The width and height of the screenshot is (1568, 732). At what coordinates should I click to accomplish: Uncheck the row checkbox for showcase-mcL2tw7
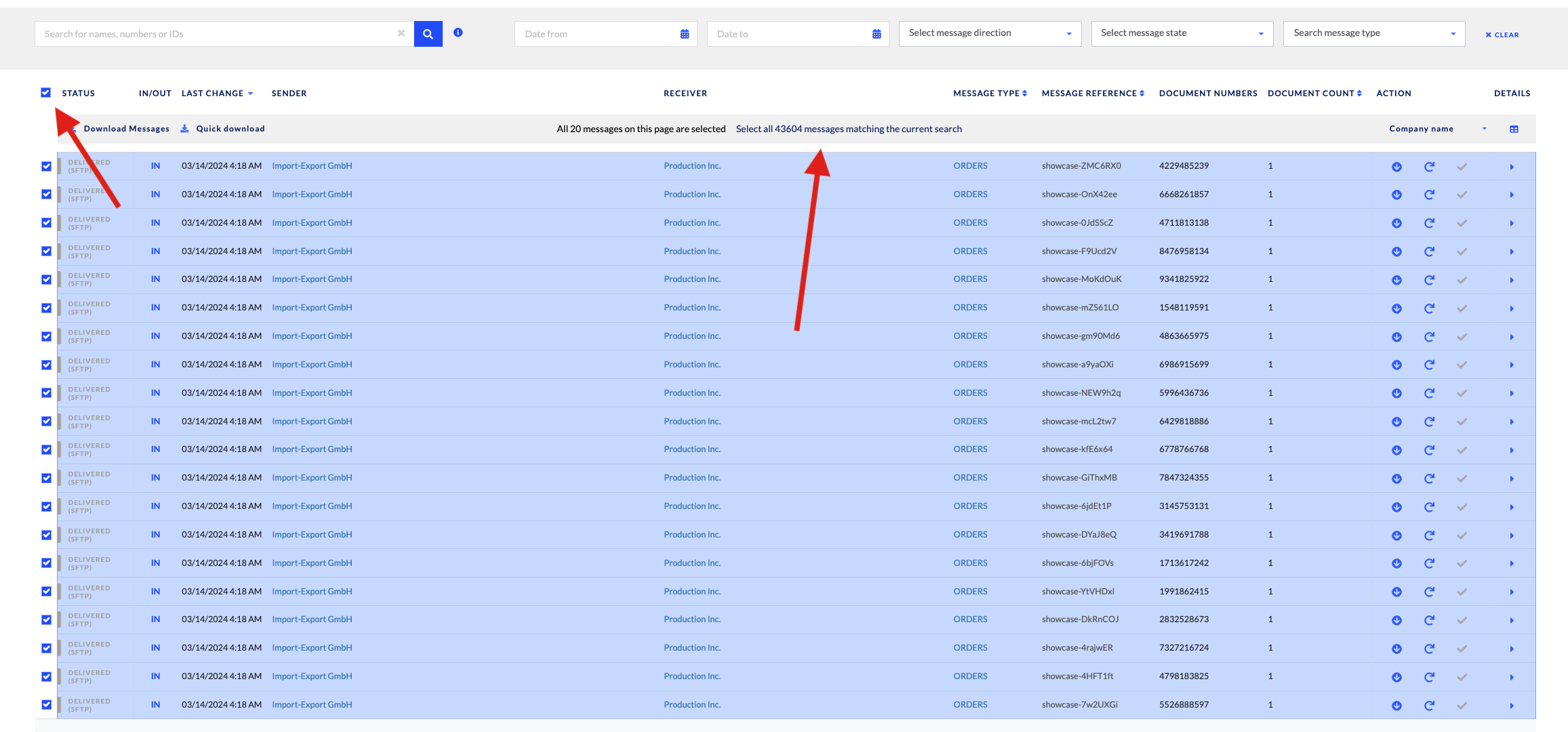pyautogui.click(x=46, y=421)
